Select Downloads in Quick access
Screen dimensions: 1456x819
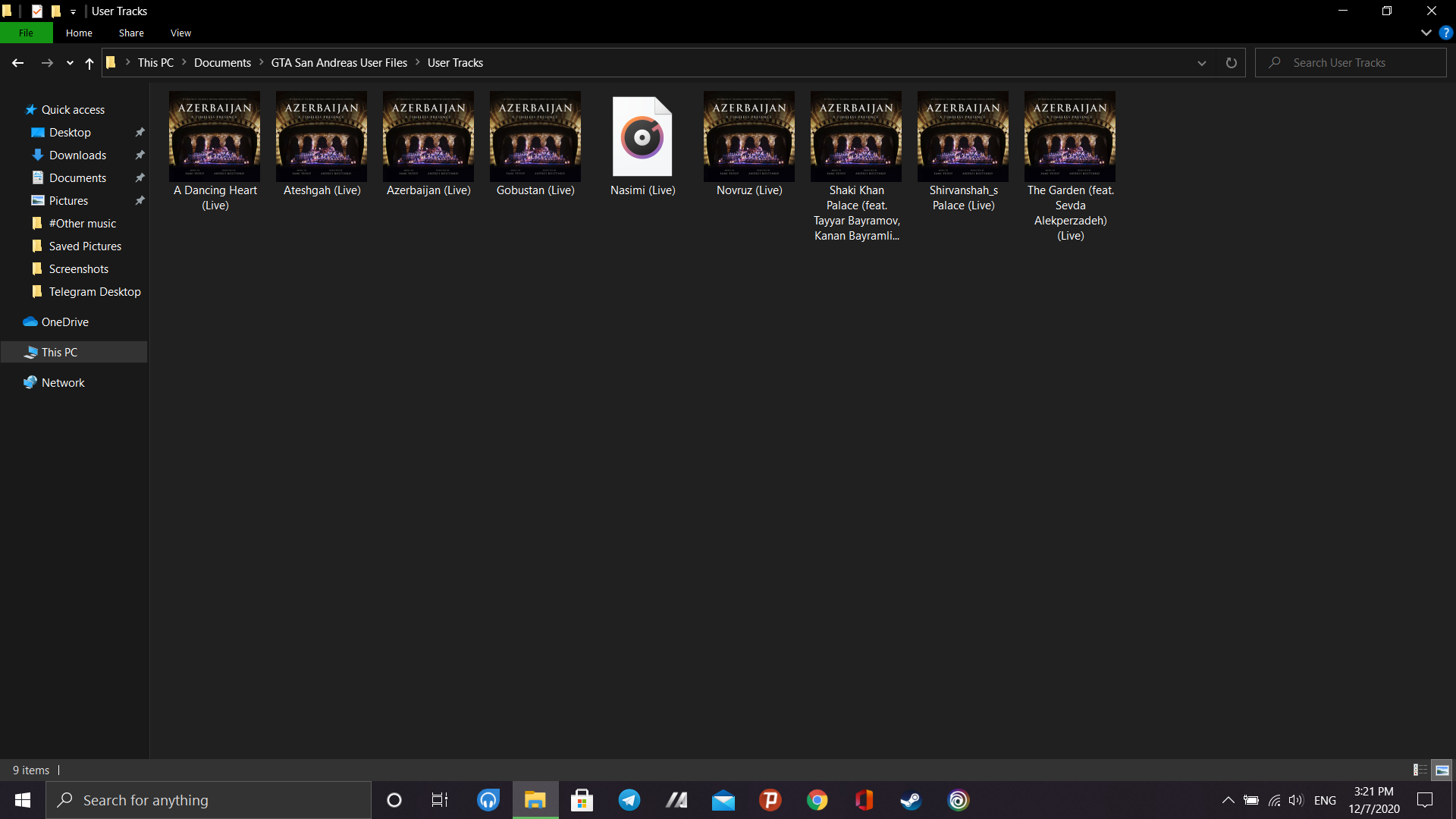(77, 155)
